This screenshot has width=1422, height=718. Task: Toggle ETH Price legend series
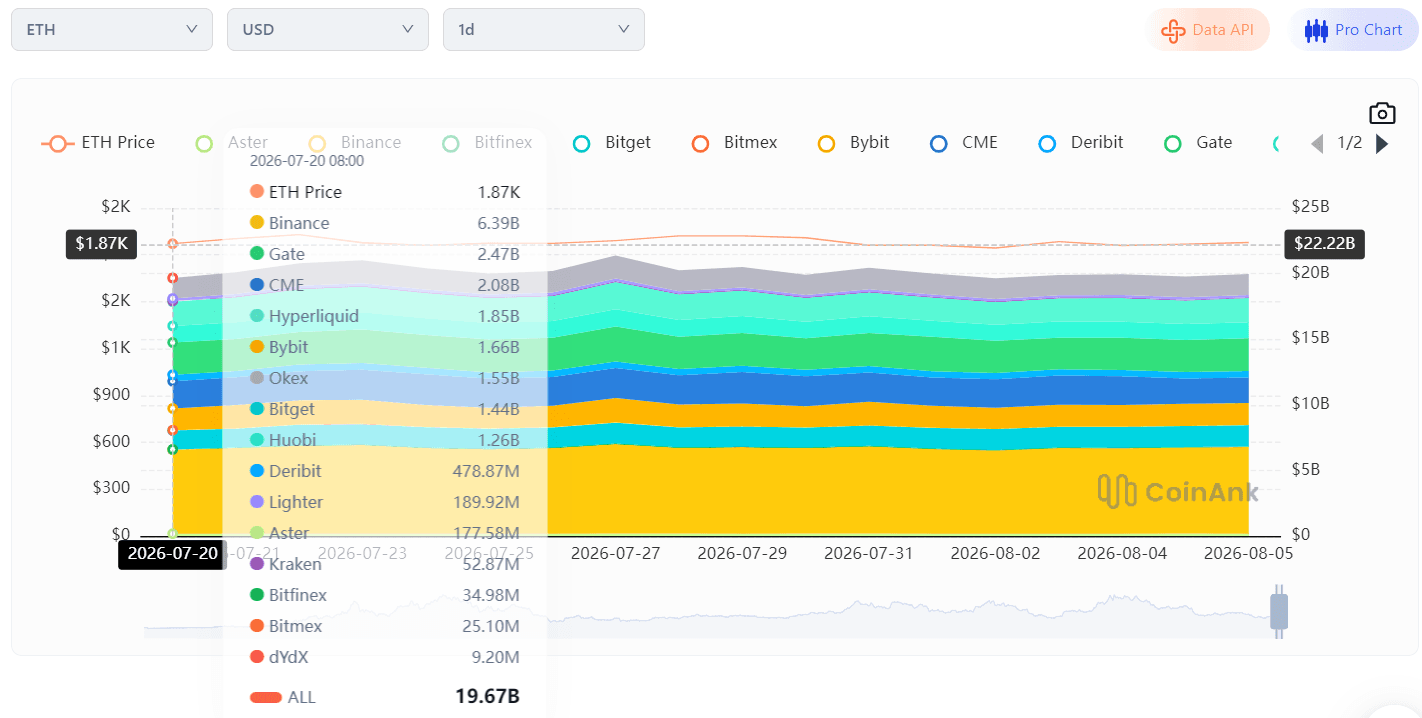click(98, 143)
